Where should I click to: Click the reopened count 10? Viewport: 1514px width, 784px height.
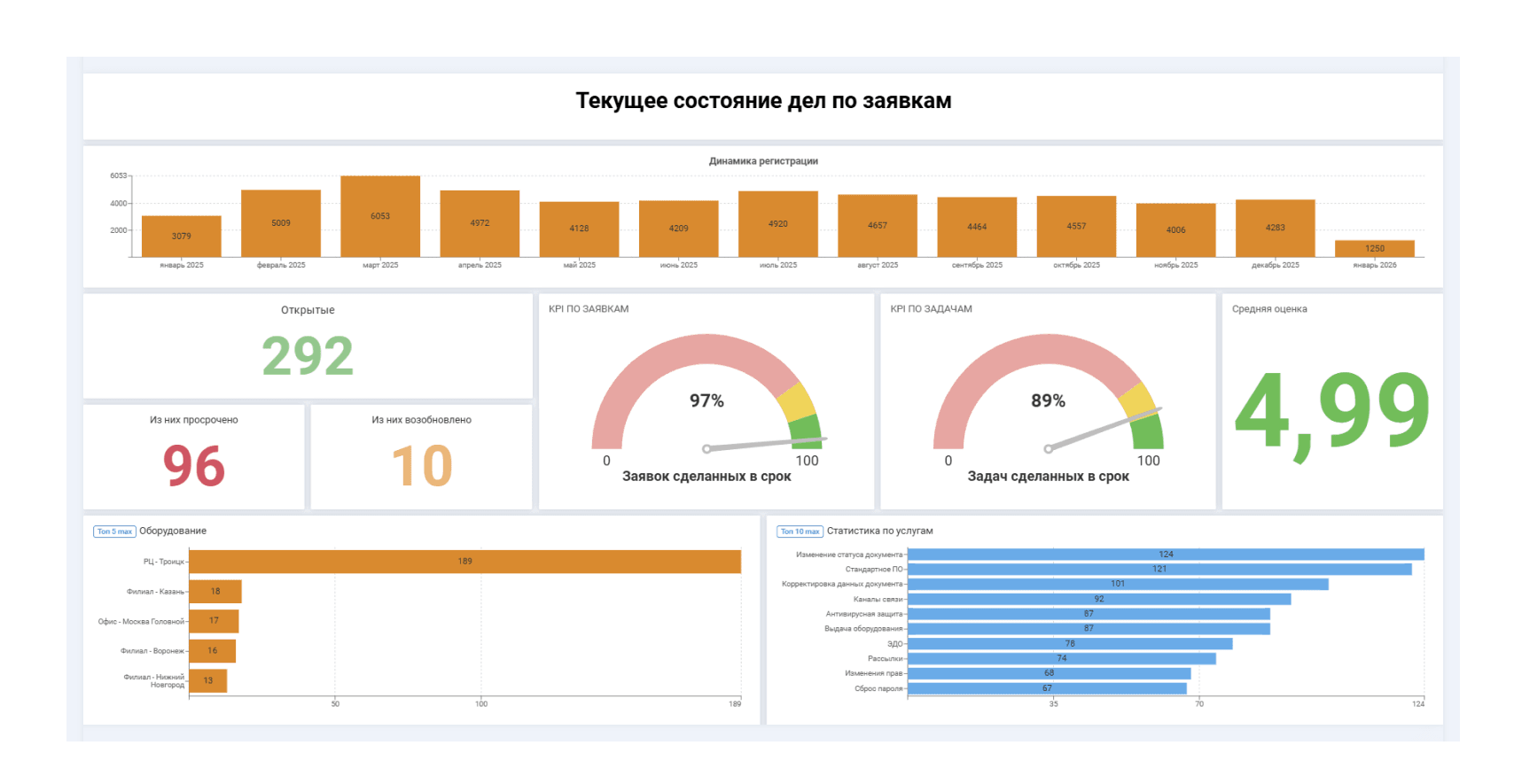(x=422, y=466)
